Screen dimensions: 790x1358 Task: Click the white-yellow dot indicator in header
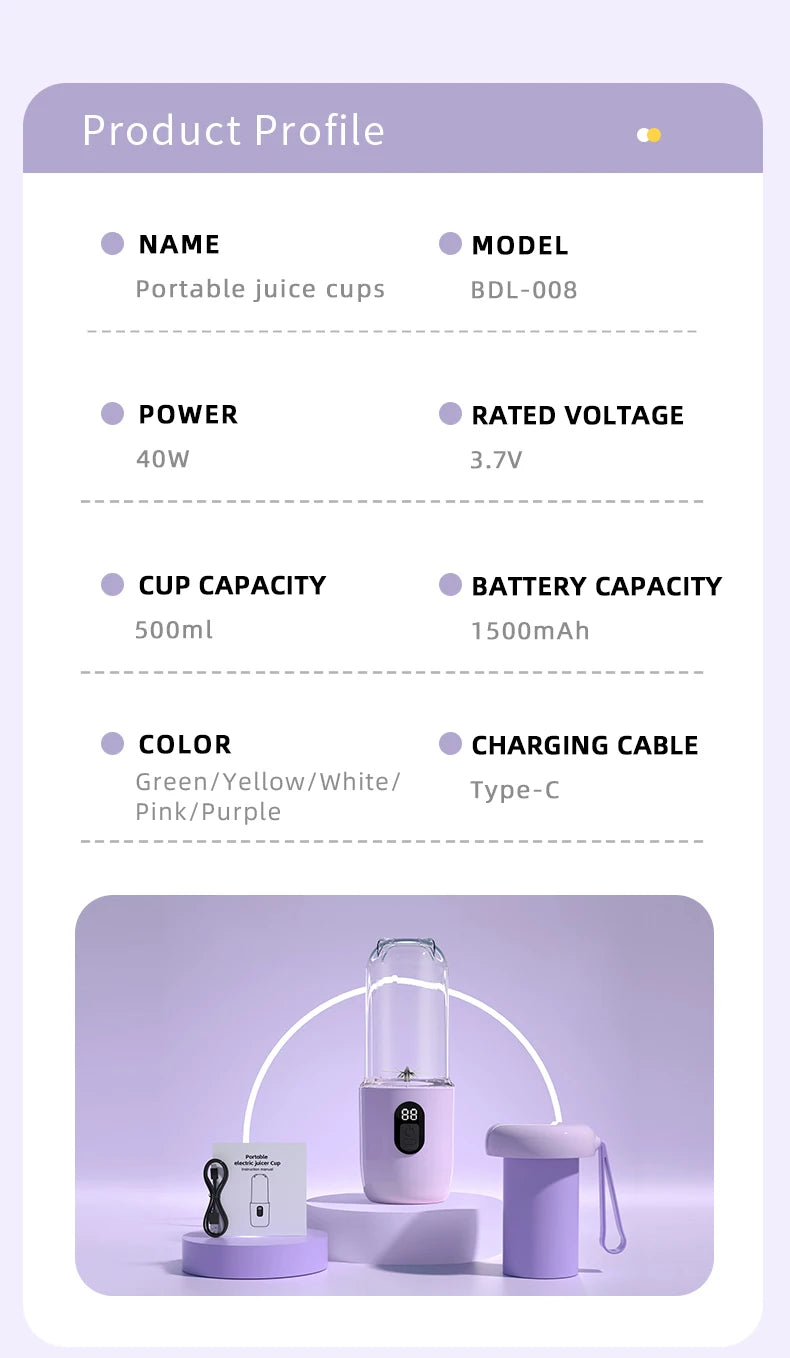pyautogui.click(x=649, y=135)
